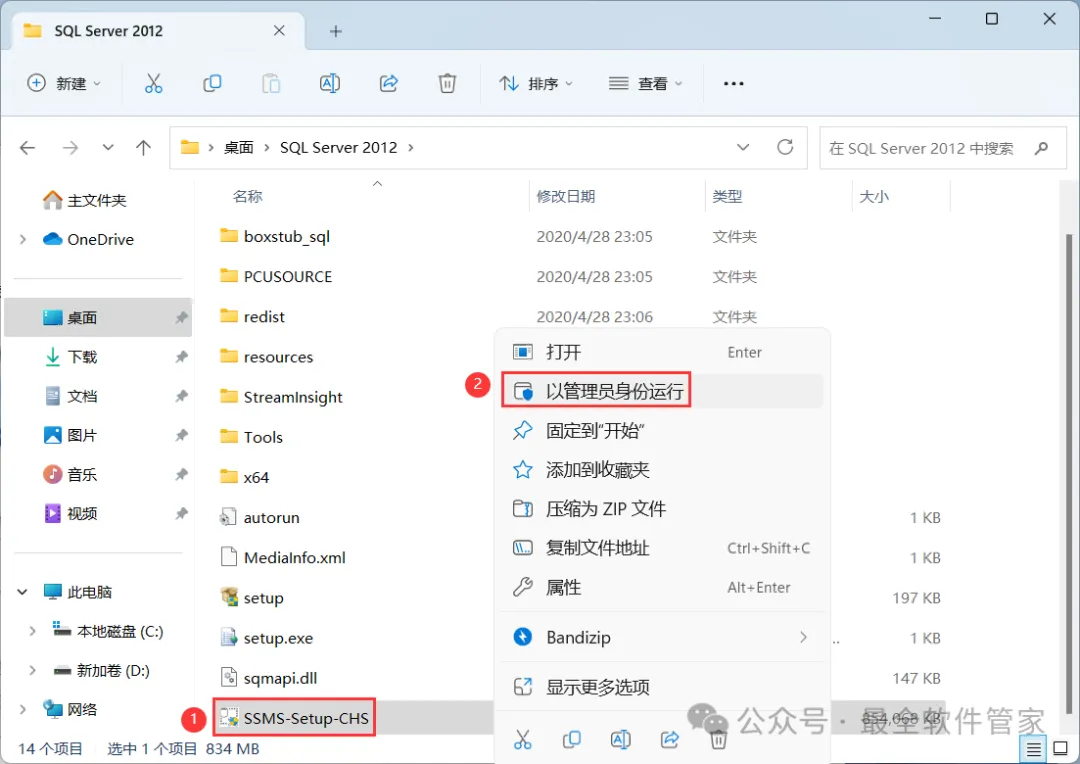Viewport: 1080px width, 764px height.
Task: Select the PCUSOURCE folder
Action: tap(288, 276)
